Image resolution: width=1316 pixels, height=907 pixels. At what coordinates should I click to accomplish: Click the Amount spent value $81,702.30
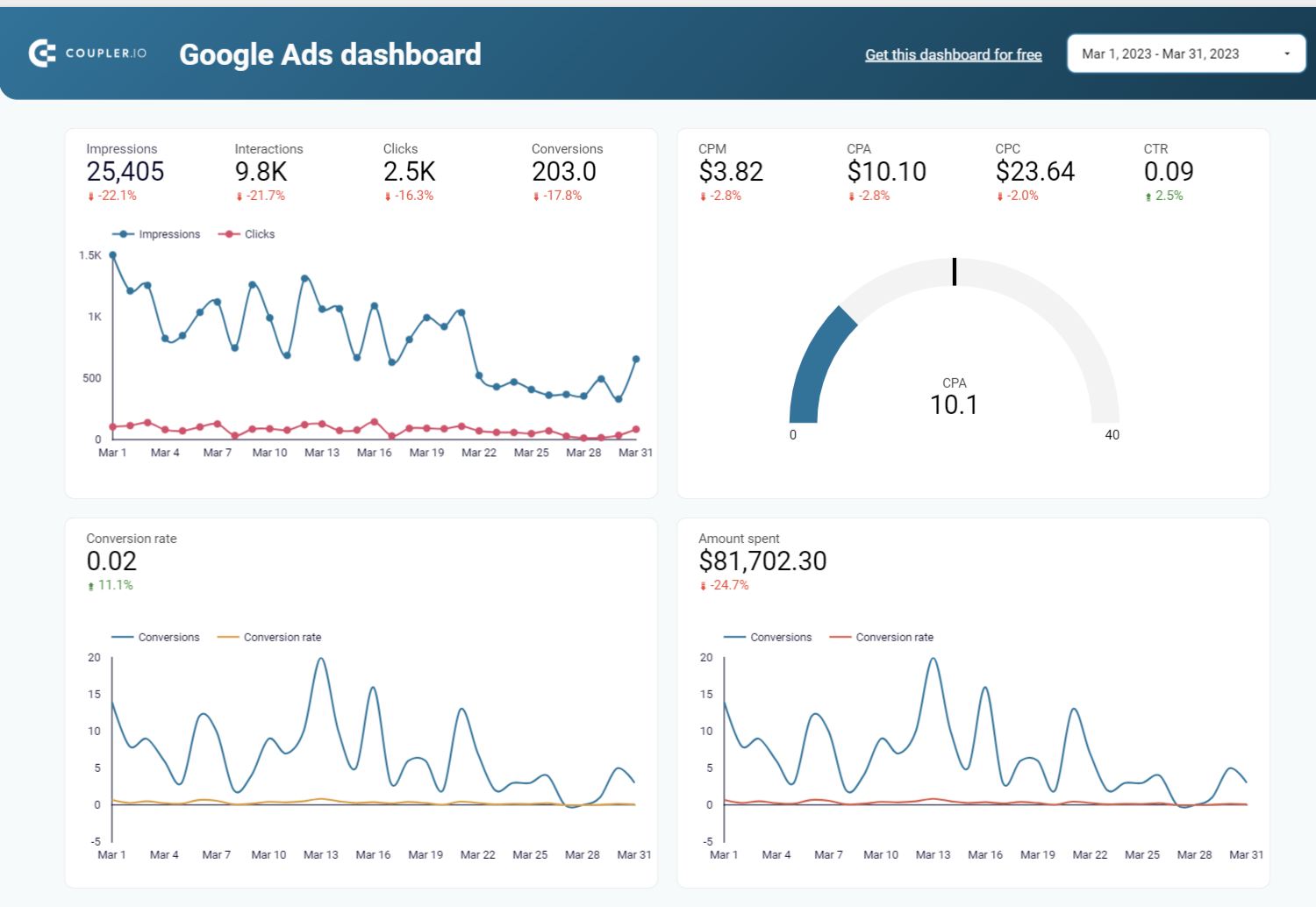[762, 561]
